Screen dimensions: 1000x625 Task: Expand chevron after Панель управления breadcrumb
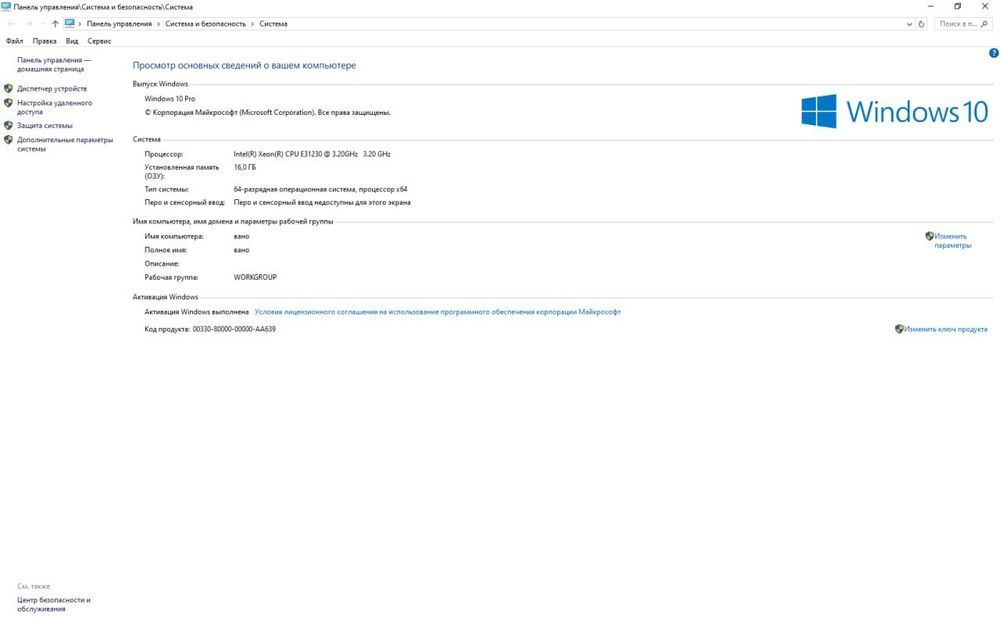click(x=159, y=24)
